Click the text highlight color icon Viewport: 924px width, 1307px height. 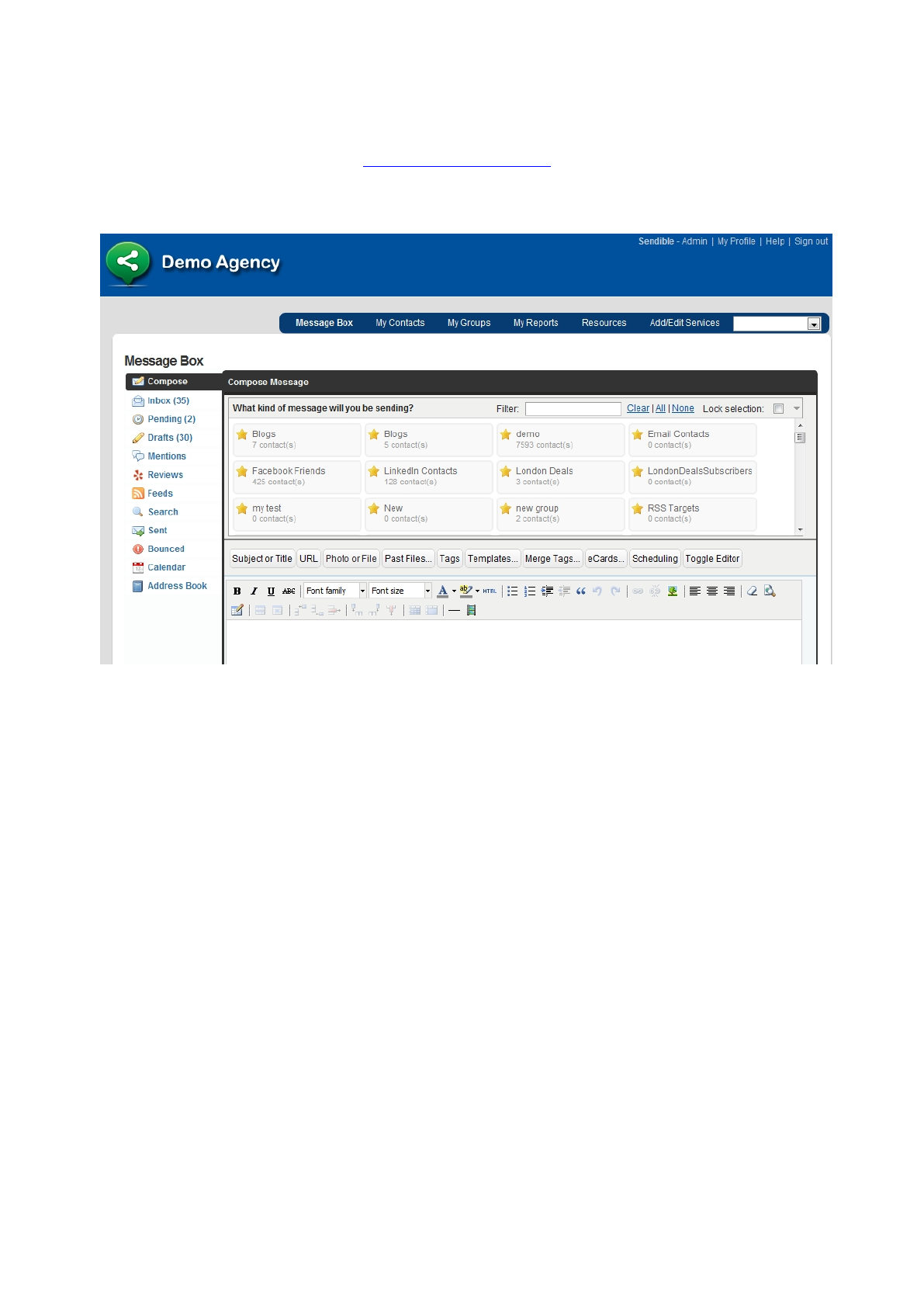(465, 591)
